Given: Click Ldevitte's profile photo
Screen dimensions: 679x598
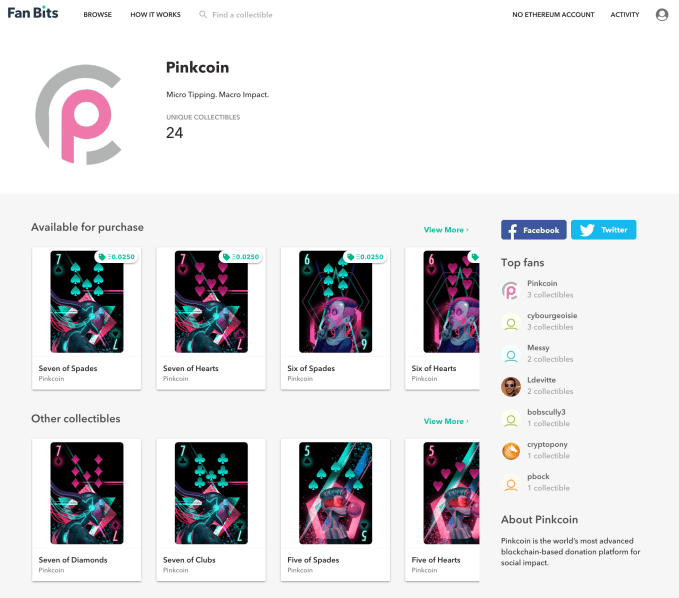Looking at the screenshot, I should pyautogui.click(x=511, y=386).
